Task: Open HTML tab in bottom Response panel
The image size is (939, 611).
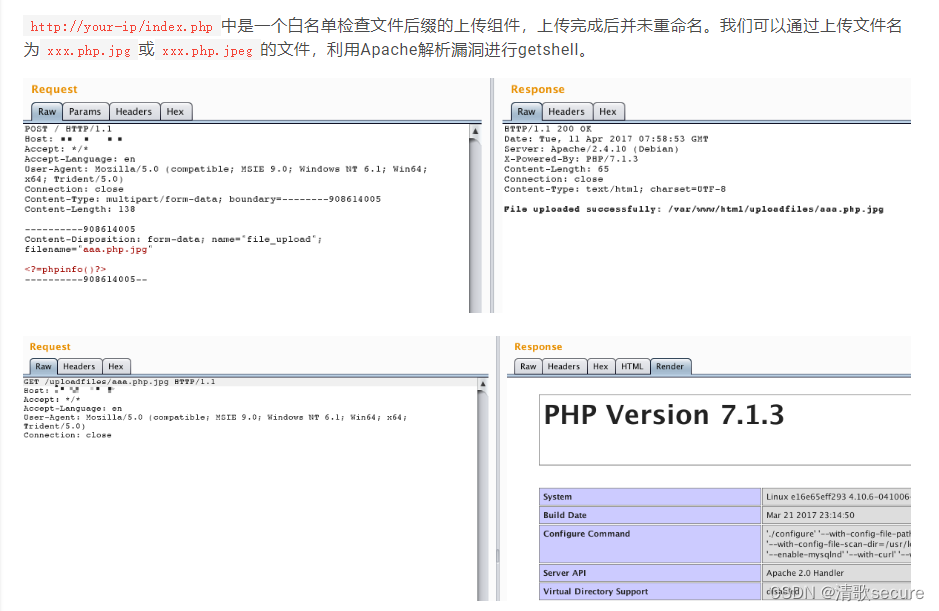Action: click(632, 366)
